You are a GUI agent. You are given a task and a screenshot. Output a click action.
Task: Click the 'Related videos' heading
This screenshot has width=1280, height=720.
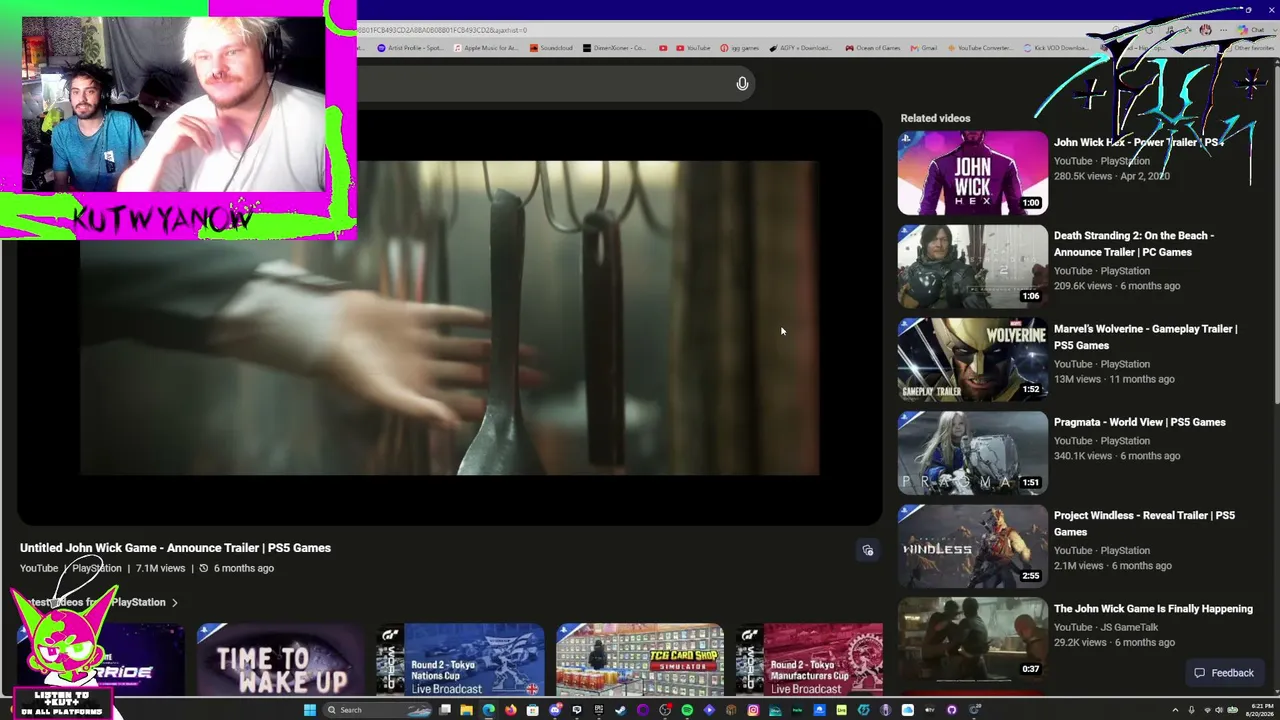point(935,118)
